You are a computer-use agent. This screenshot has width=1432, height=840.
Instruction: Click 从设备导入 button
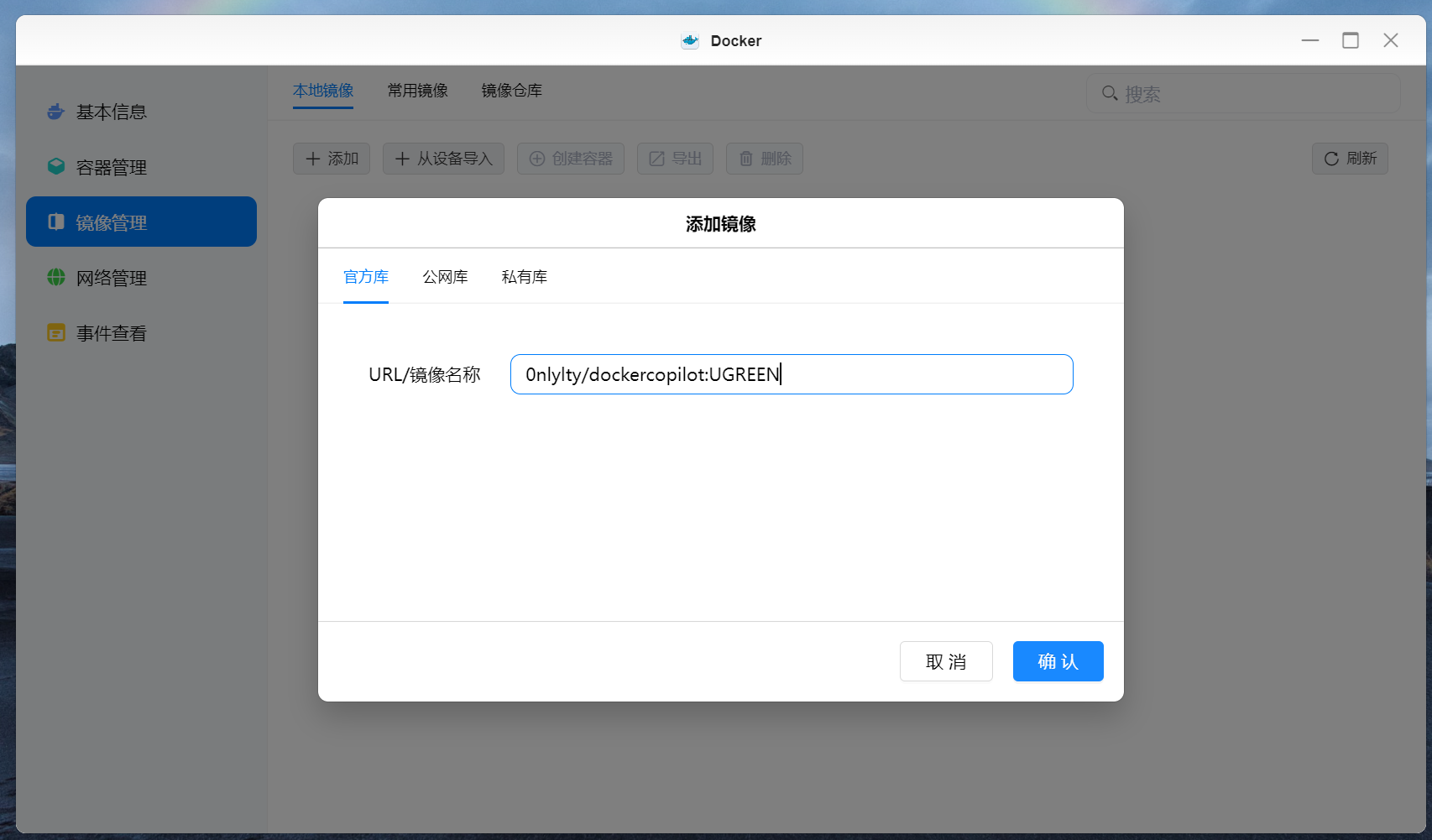click(x=443, y=159)
